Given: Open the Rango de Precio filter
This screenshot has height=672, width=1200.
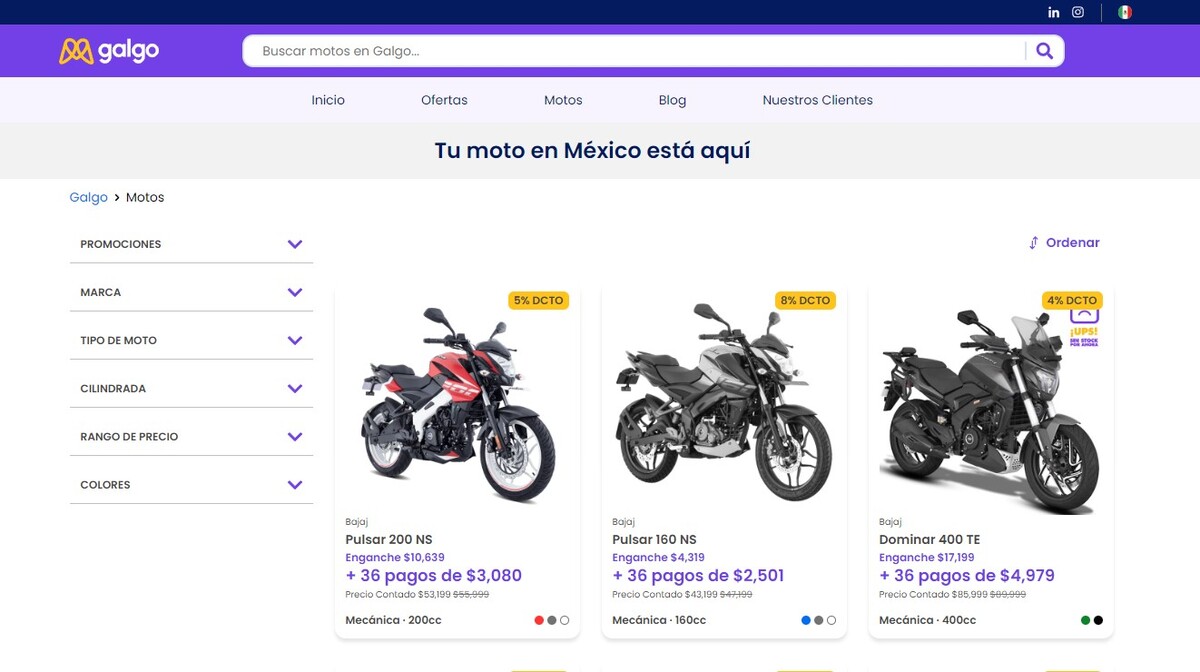Looking at the screenshot, I should 294,436.
